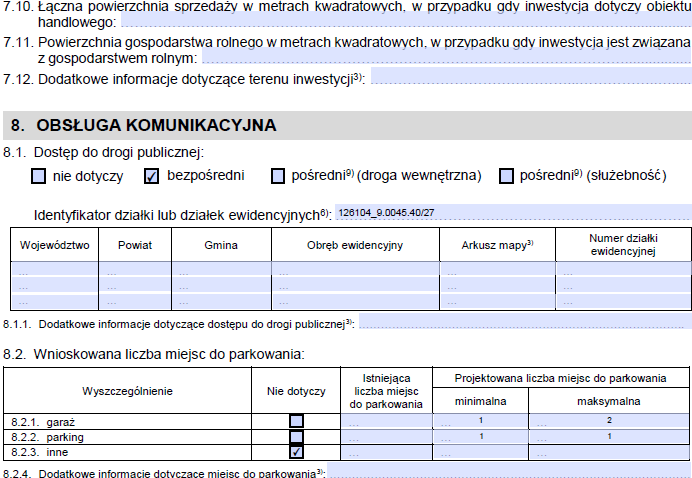Image resolution: width=692 pixels, height=478 pixels.
Task: Click parking maksymalna spaces field
Action: (609, 437)
